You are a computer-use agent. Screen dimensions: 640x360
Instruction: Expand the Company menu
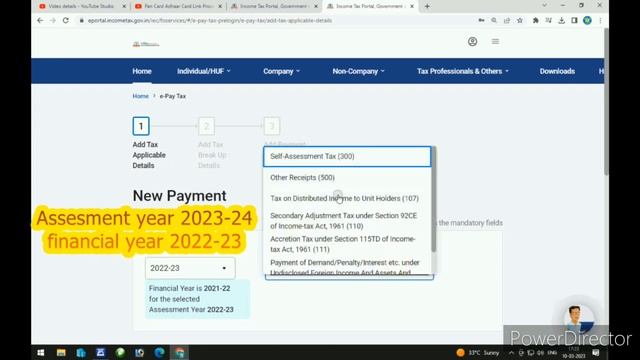(x=281, y=71)
